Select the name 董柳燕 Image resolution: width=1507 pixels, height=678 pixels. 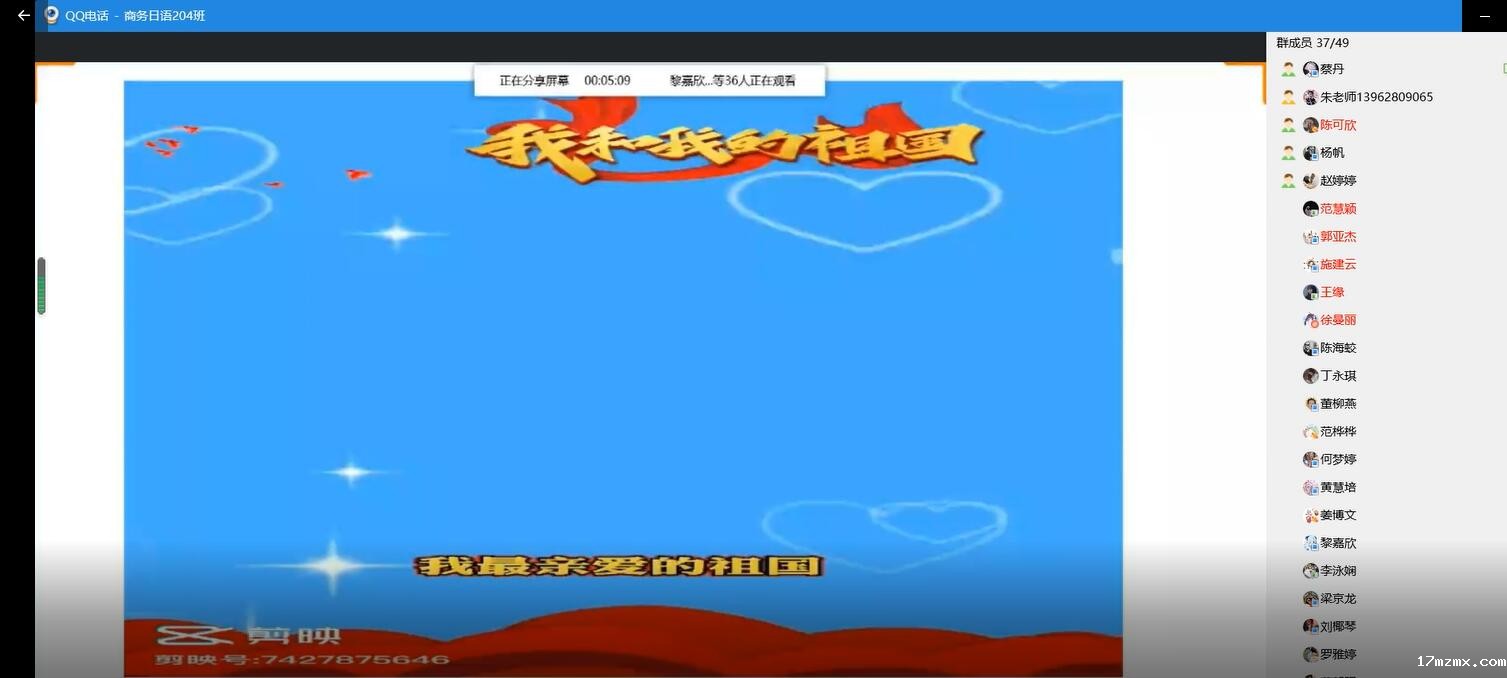tap(1338, 404)
